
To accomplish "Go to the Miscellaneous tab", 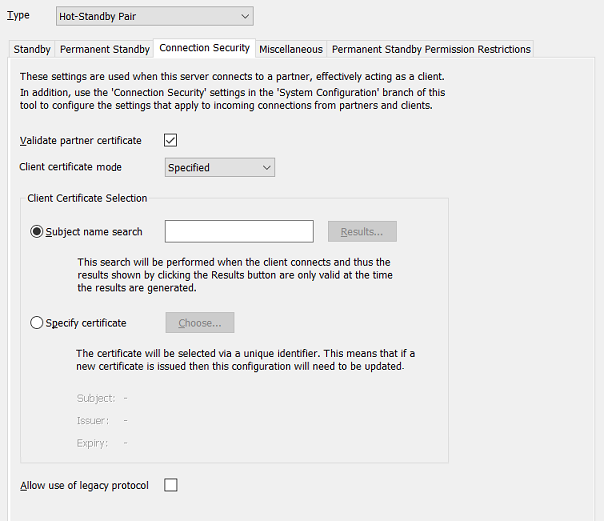I will (x=291, y=49).
